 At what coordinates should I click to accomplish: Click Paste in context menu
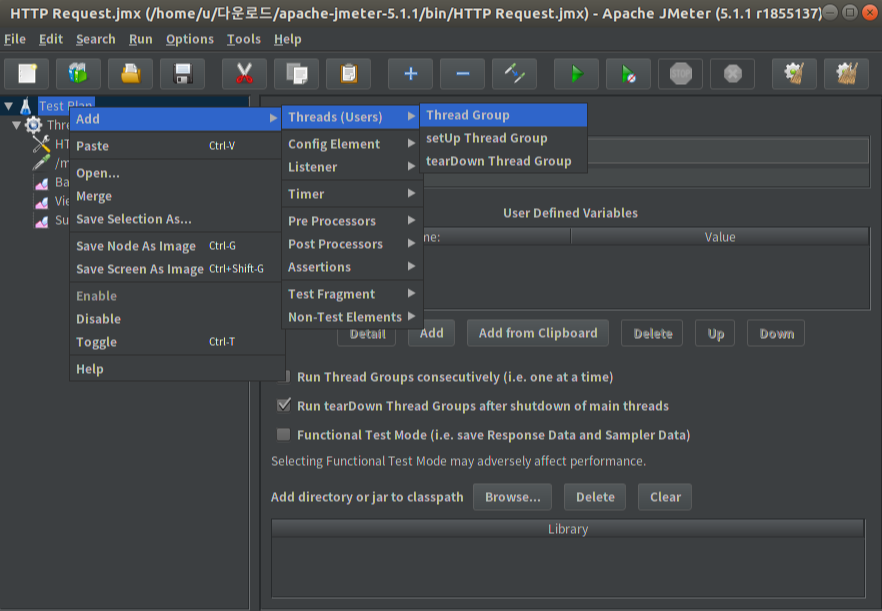(176, 146)
